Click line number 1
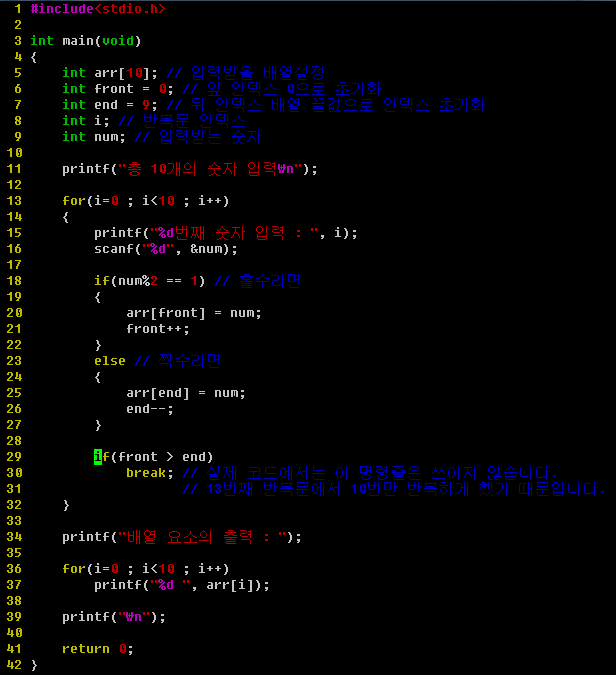 pos(18,9)
